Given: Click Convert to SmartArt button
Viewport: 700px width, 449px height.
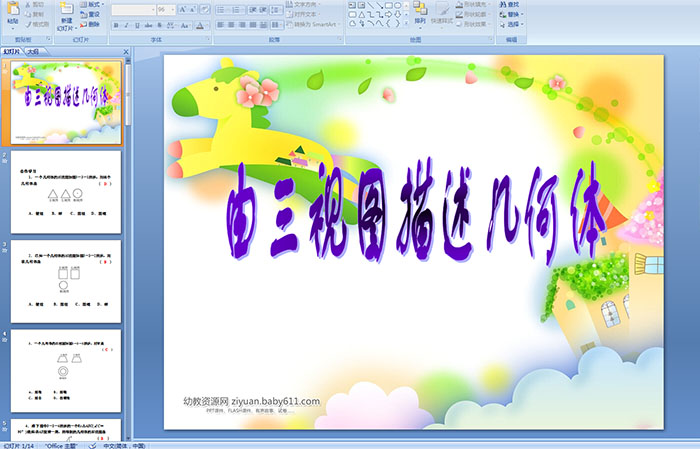Looking at the screenshot, I should tap(313, 24).
